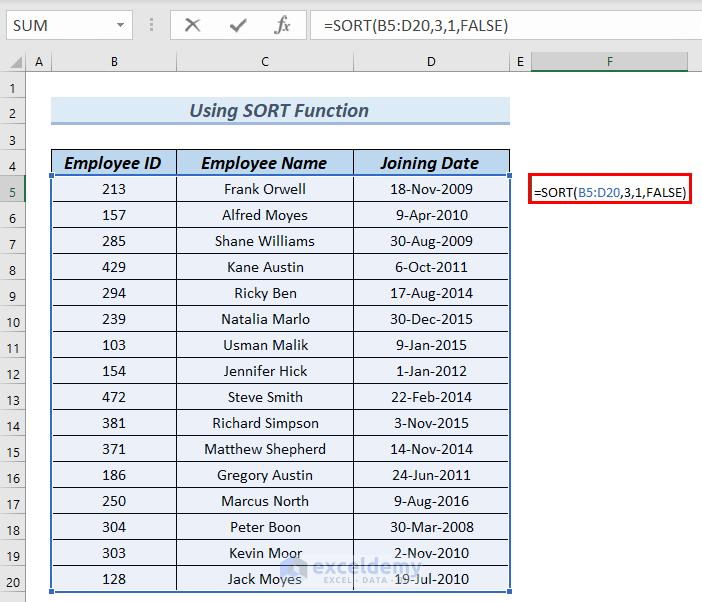The image size is (702, 602).
Task: Select cell with Jennifer Hick
Action: (x=265, y=371)
